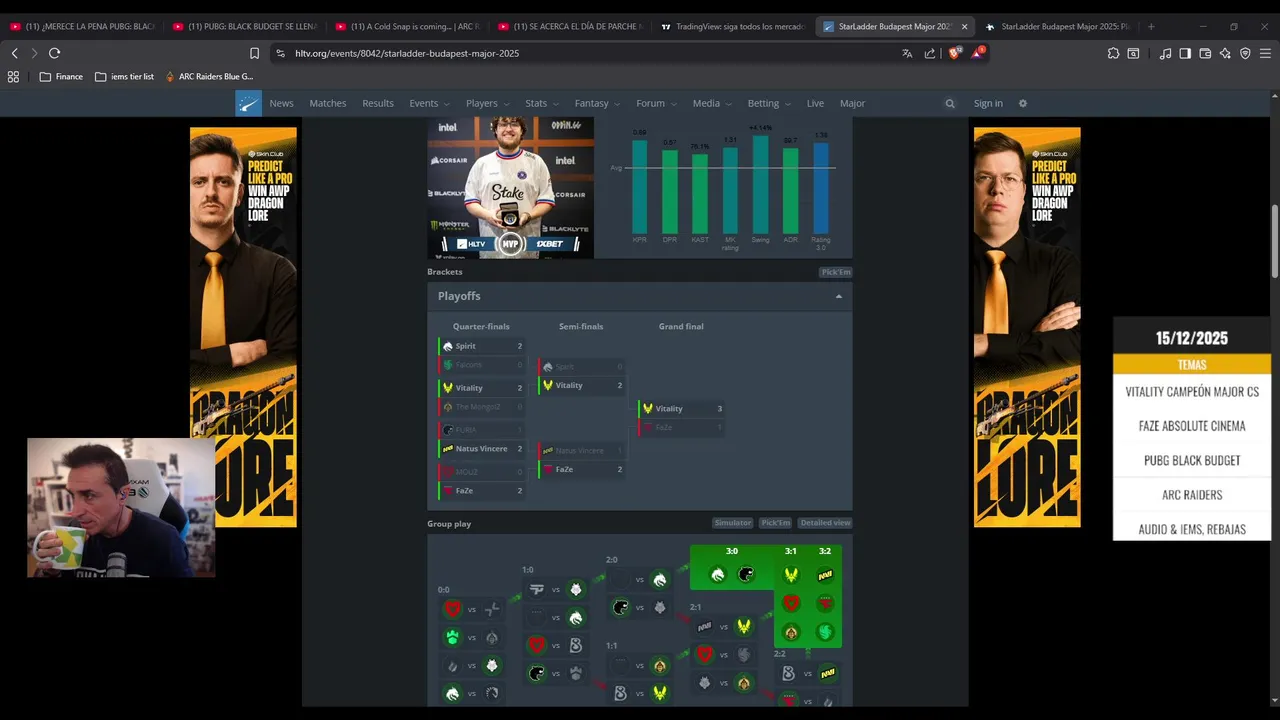Open the VPN shield icon in the toolbar
Viewport: 1280px width, 720px height.
(1245, 53)
